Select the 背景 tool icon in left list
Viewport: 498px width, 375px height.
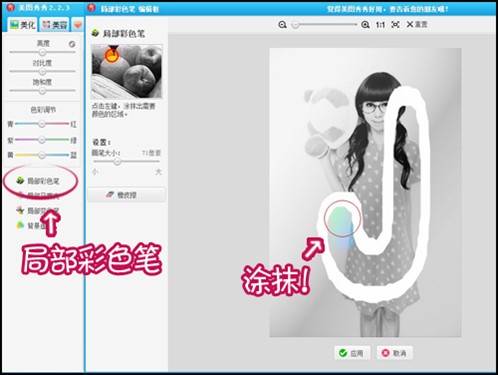click(20, 225)
